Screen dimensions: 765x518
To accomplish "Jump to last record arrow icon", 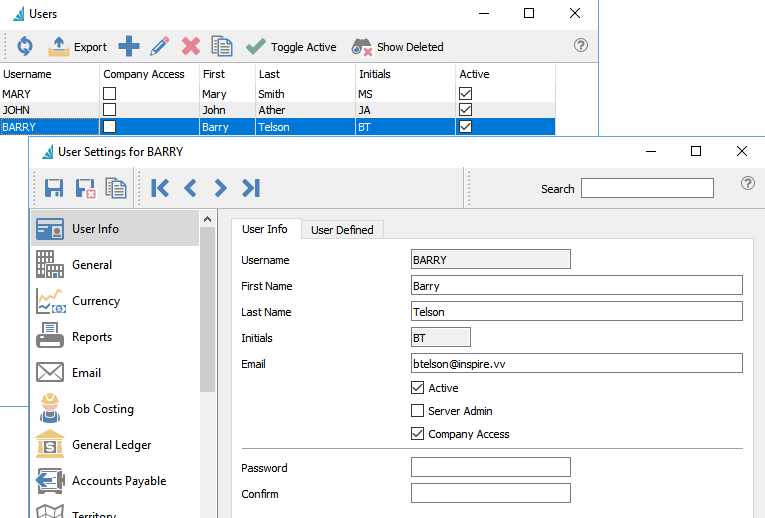I will coord(251,188).
